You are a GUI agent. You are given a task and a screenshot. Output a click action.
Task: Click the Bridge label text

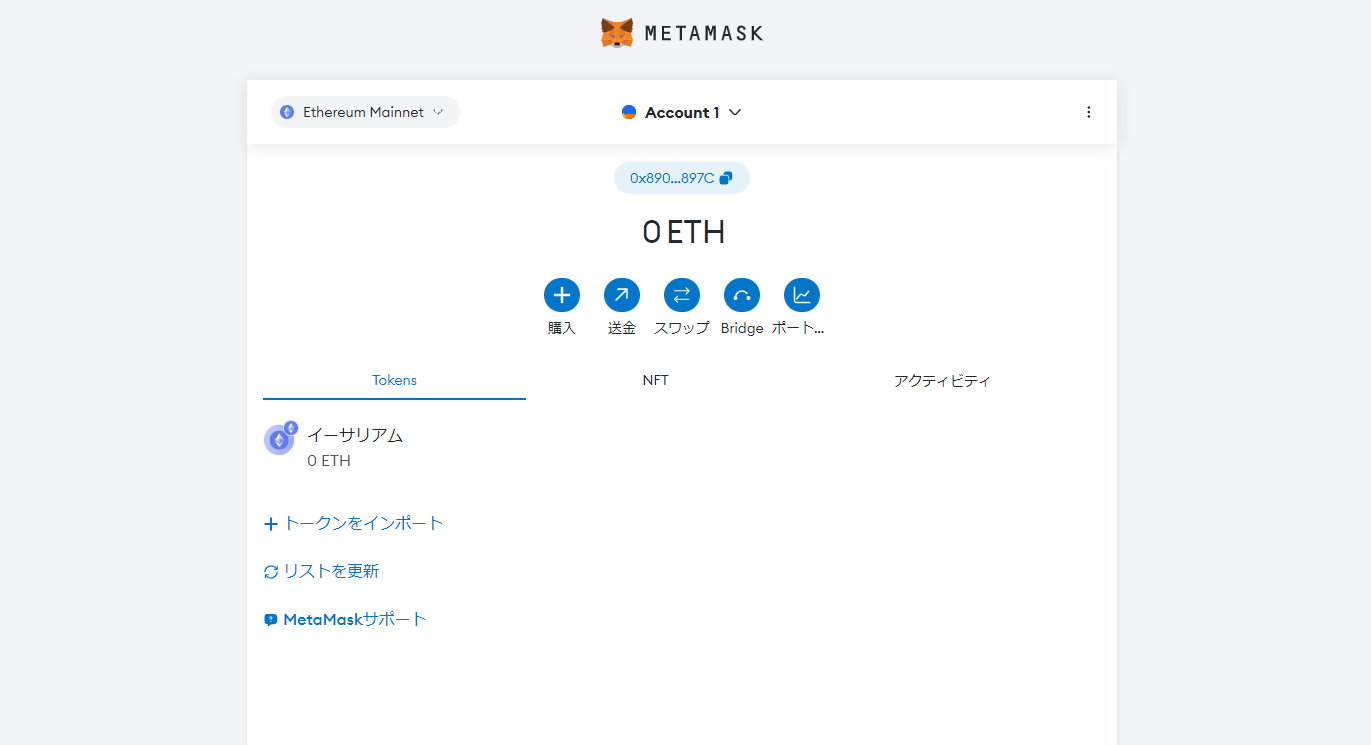click(742, 328)
